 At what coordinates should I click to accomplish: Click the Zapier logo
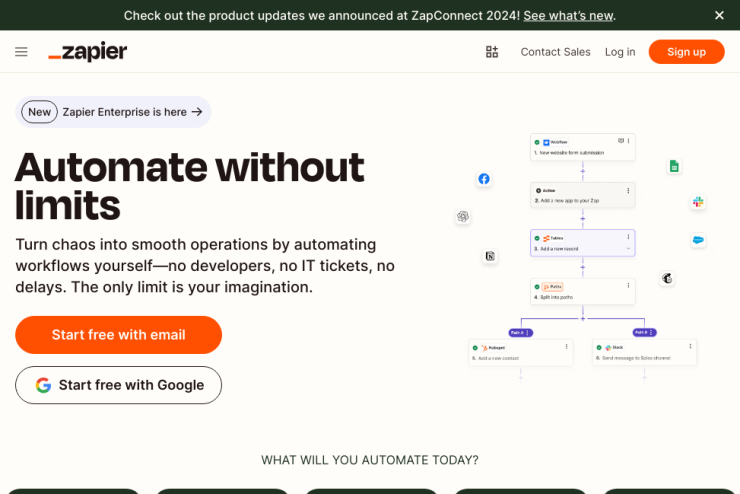pos(88,51)
